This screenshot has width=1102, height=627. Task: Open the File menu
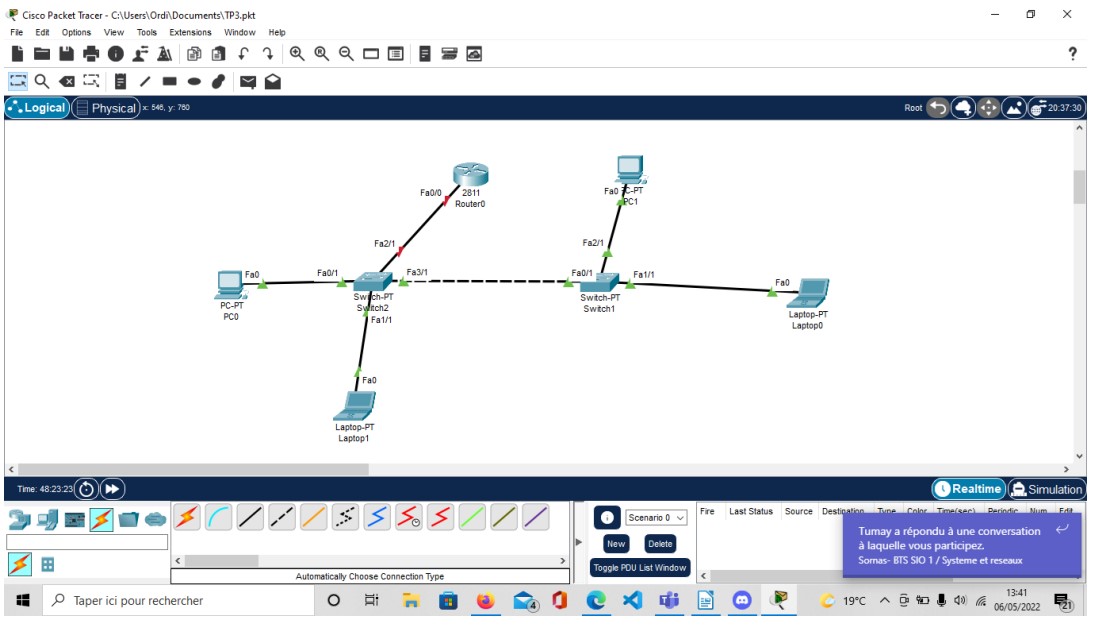pyautogui.click(x=17, y=32)
